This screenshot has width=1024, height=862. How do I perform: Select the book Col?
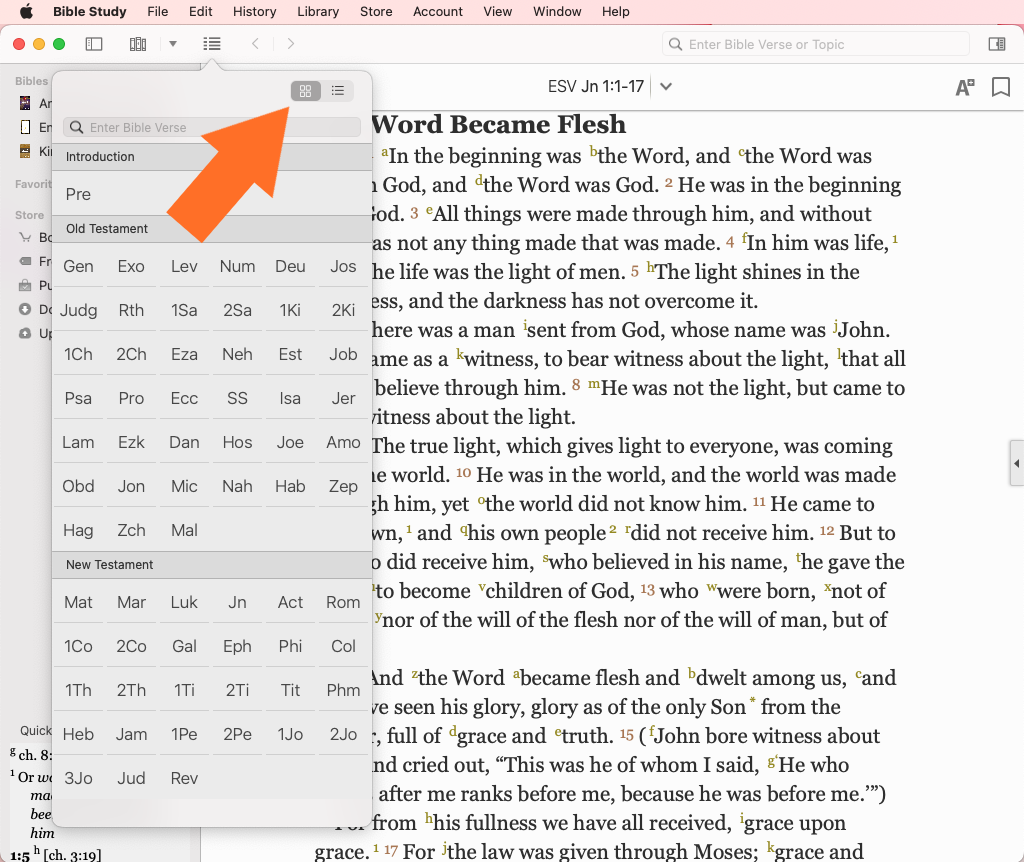[343, 646]
